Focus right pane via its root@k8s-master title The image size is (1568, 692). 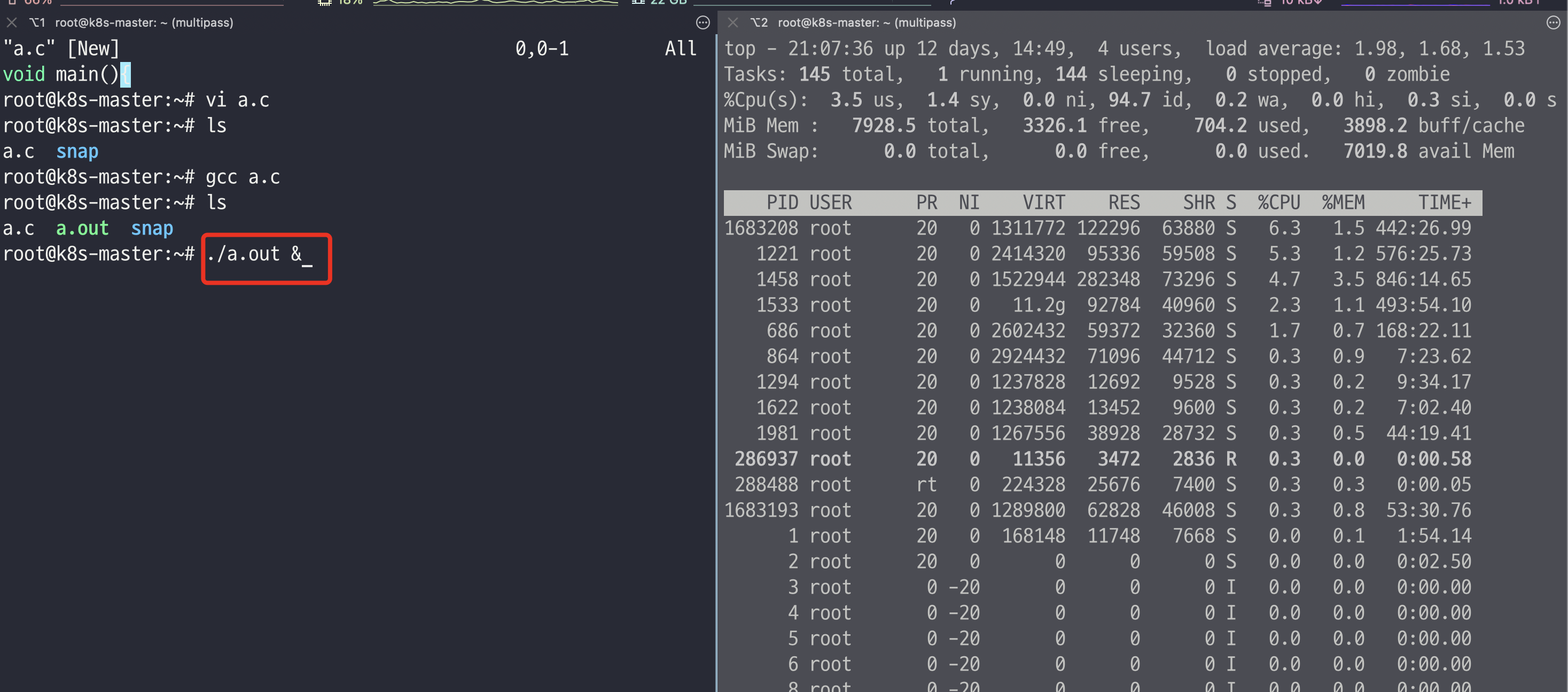[x=866, y=22]
